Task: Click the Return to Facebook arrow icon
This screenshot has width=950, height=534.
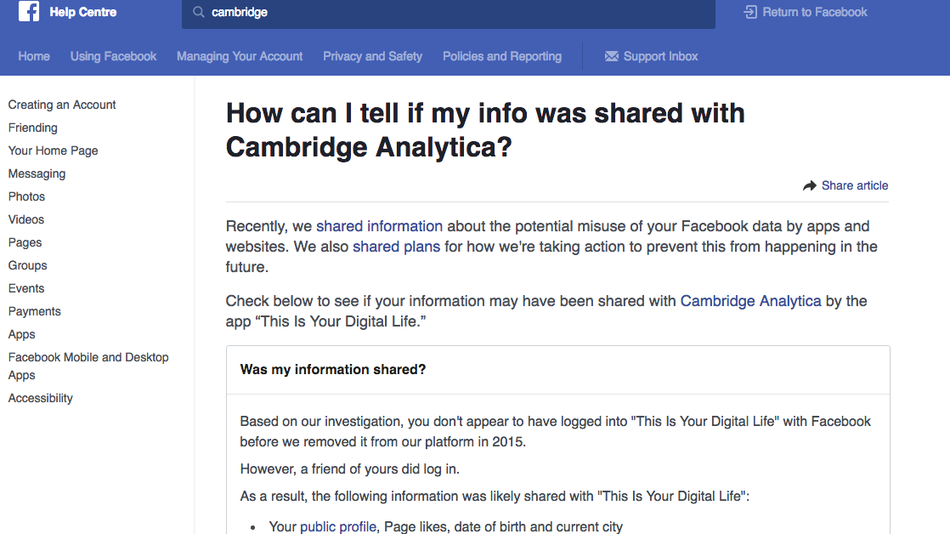Action: (750, 12)
